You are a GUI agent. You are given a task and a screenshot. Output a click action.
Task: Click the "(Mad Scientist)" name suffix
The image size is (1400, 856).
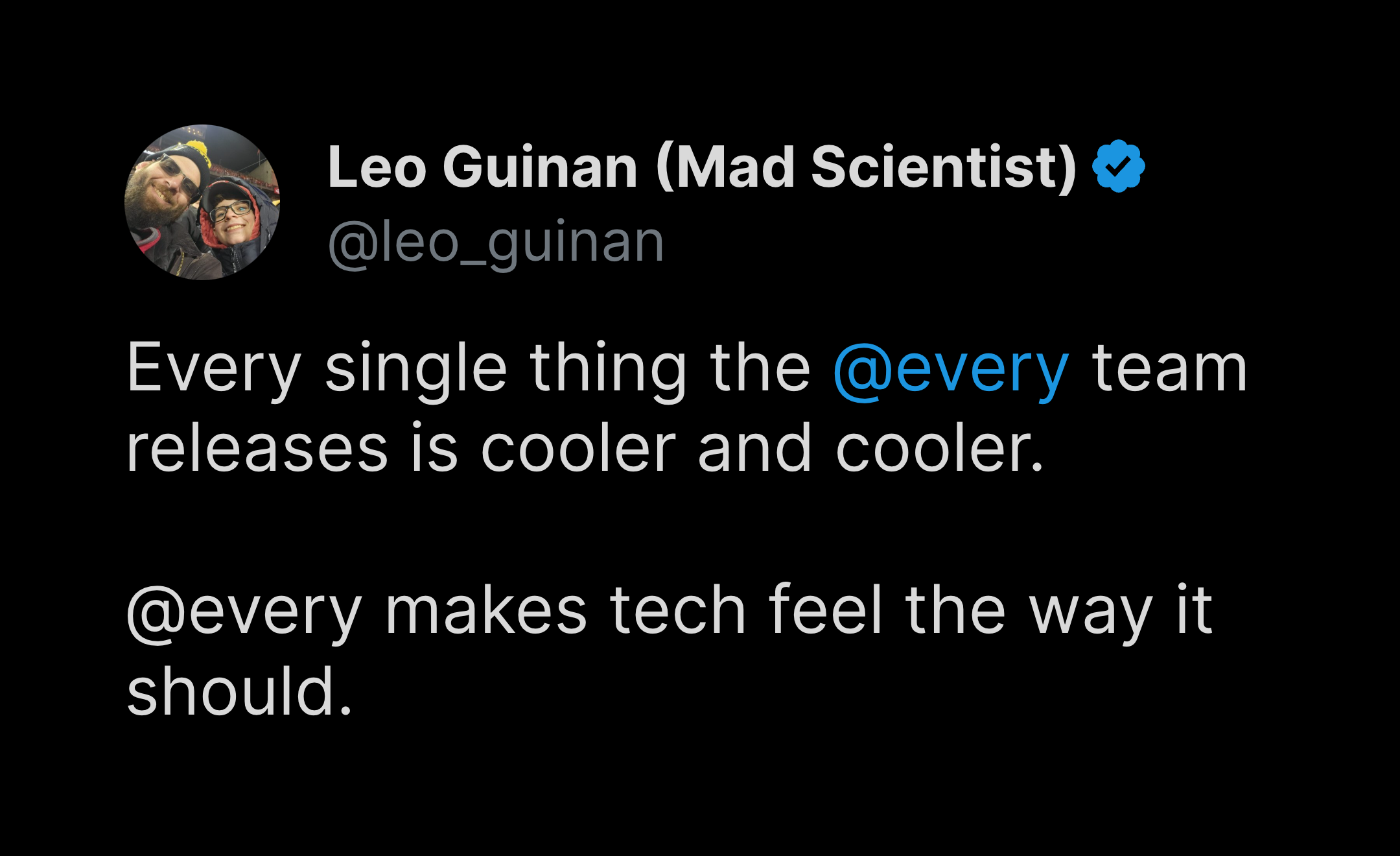tap(866, 168)
